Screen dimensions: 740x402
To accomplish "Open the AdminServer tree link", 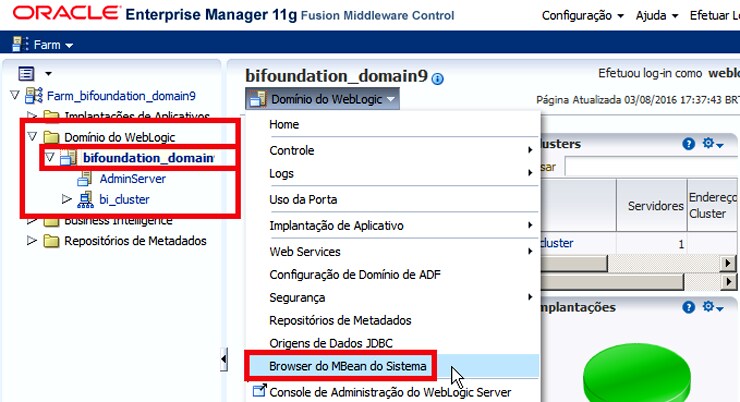I will click(x=133, y=179).
